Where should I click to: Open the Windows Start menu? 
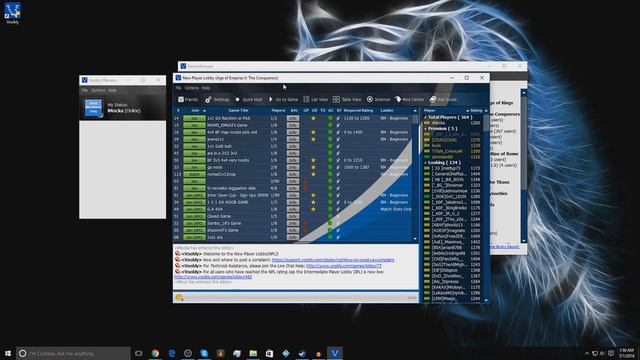(x=8, y=353)
